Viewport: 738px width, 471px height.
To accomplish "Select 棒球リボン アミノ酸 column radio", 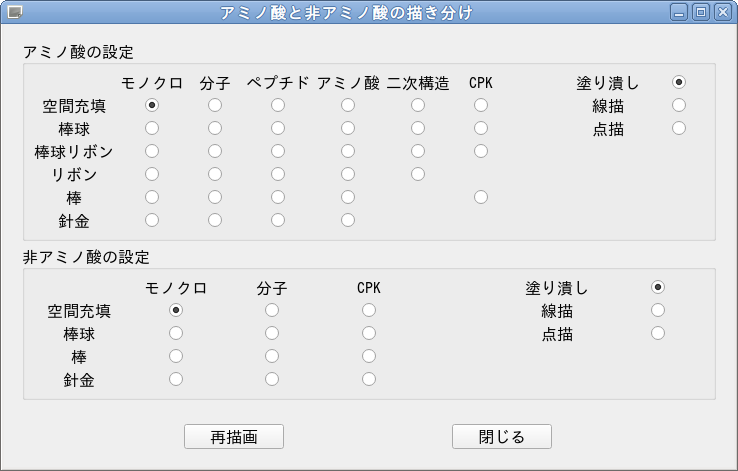I will pos(348,151).
